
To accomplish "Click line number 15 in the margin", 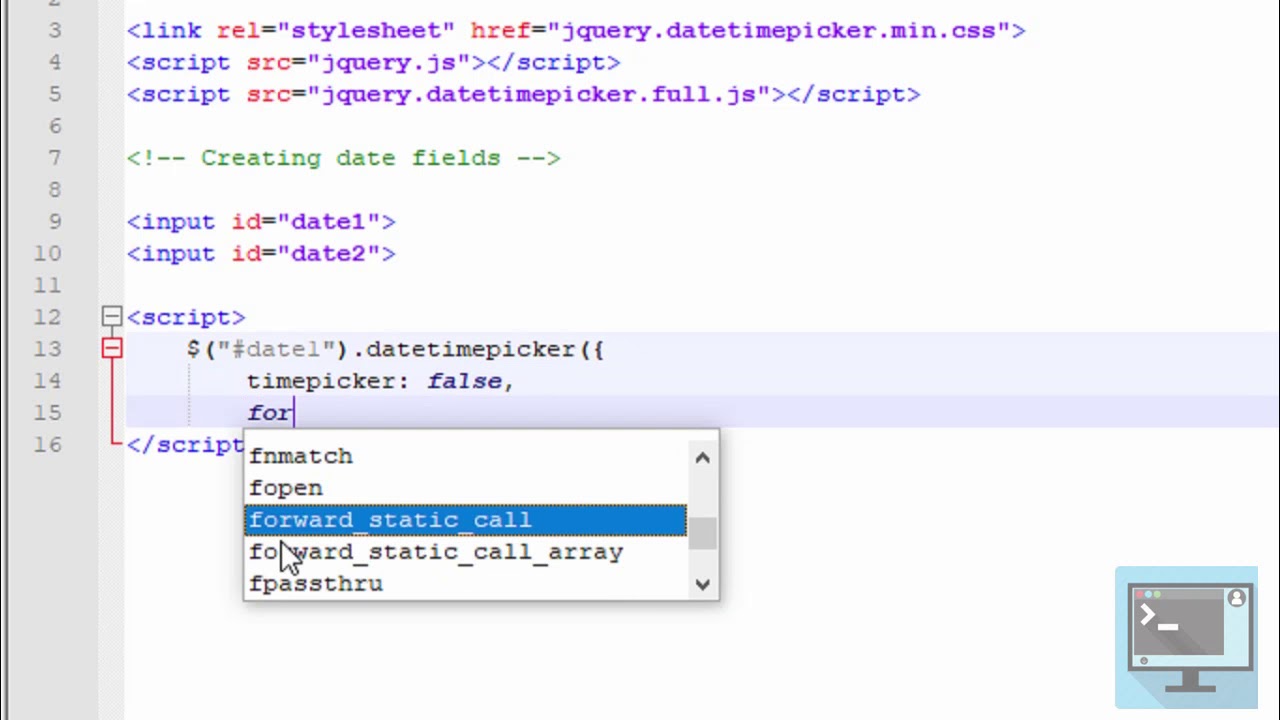I will pyautogui.click(x=47, y=413).
